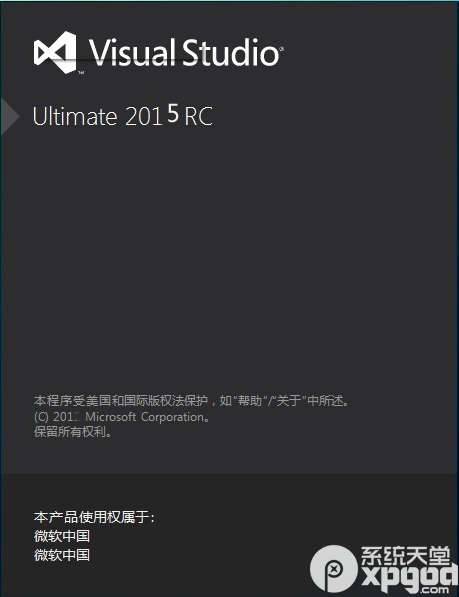Click the raised "5" digit in 2015
Screen dimensions: 459x597
[x=173, y=113]
